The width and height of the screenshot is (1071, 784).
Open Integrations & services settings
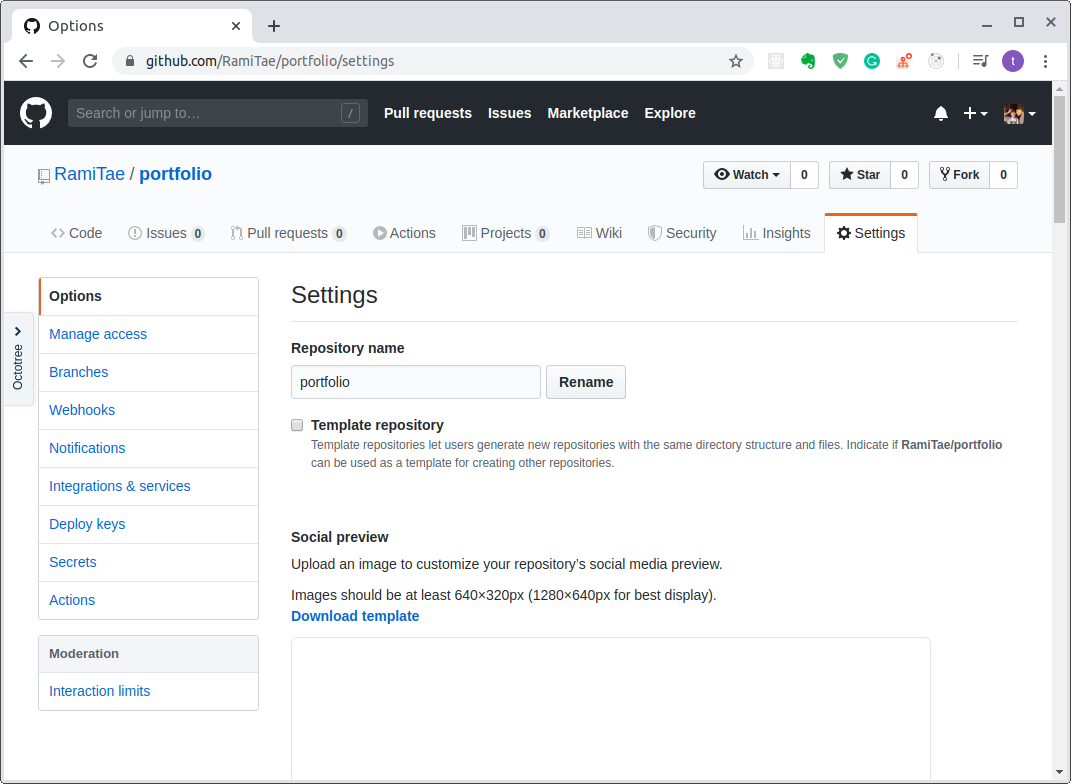click(x=149, y=486)
